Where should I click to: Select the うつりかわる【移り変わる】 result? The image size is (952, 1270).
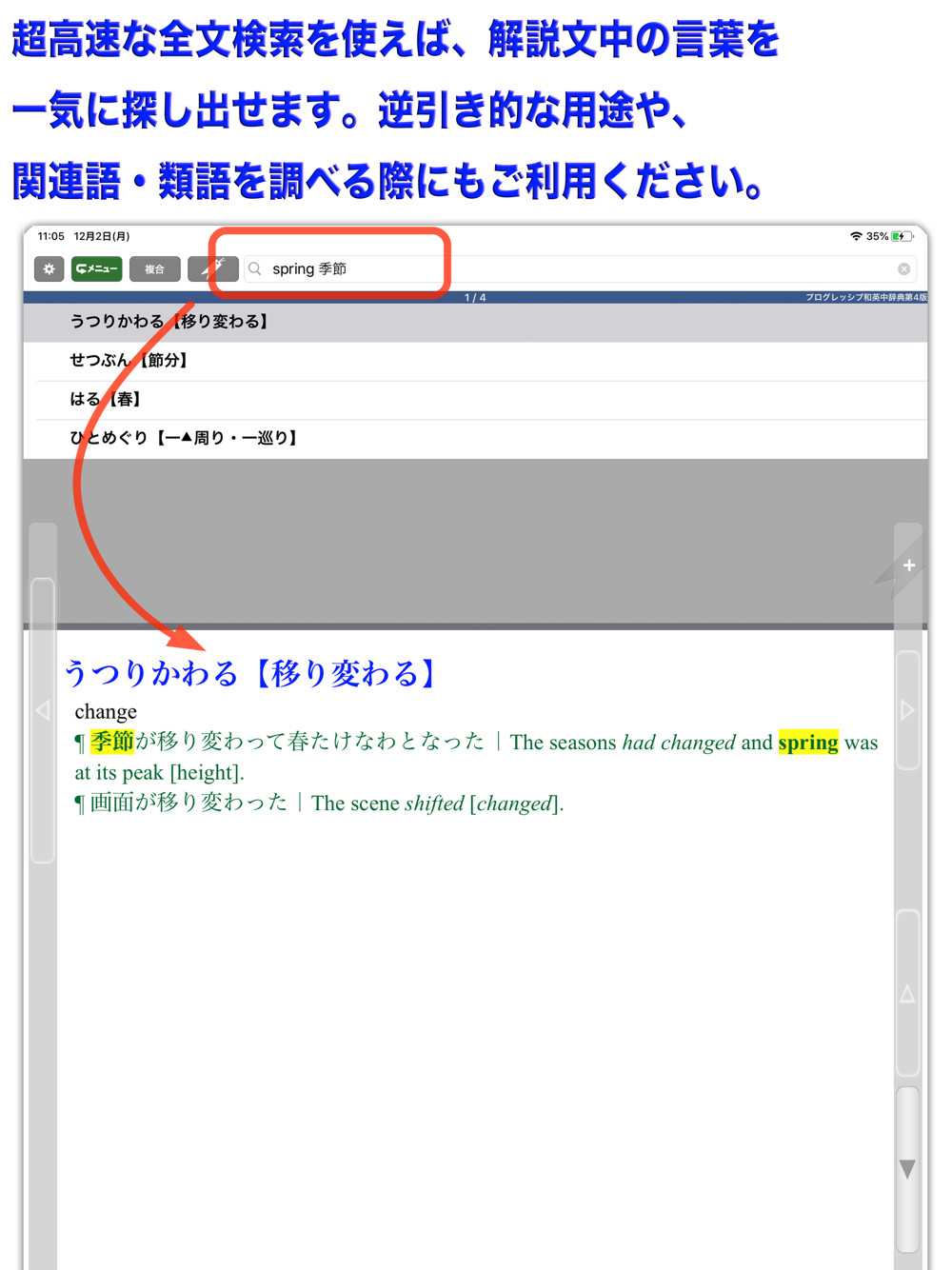[x=475, y=322]
